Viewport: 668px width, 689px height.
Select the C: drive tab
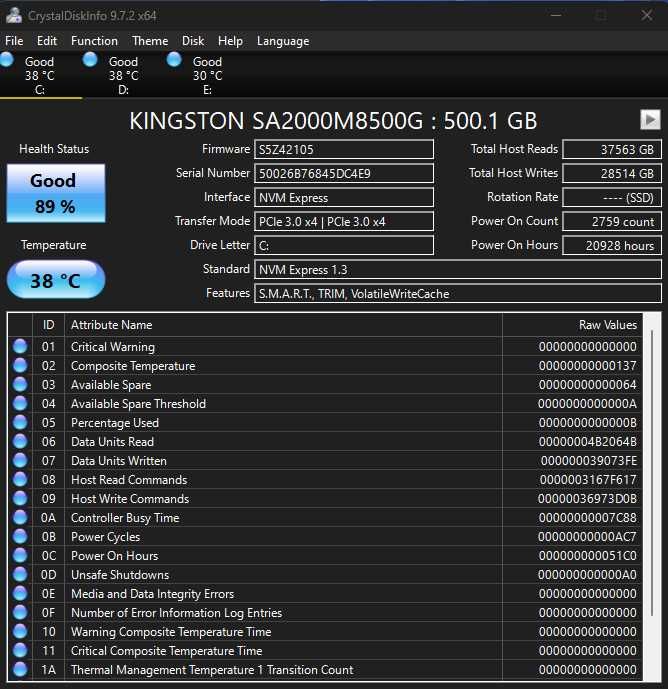(40, 75)
